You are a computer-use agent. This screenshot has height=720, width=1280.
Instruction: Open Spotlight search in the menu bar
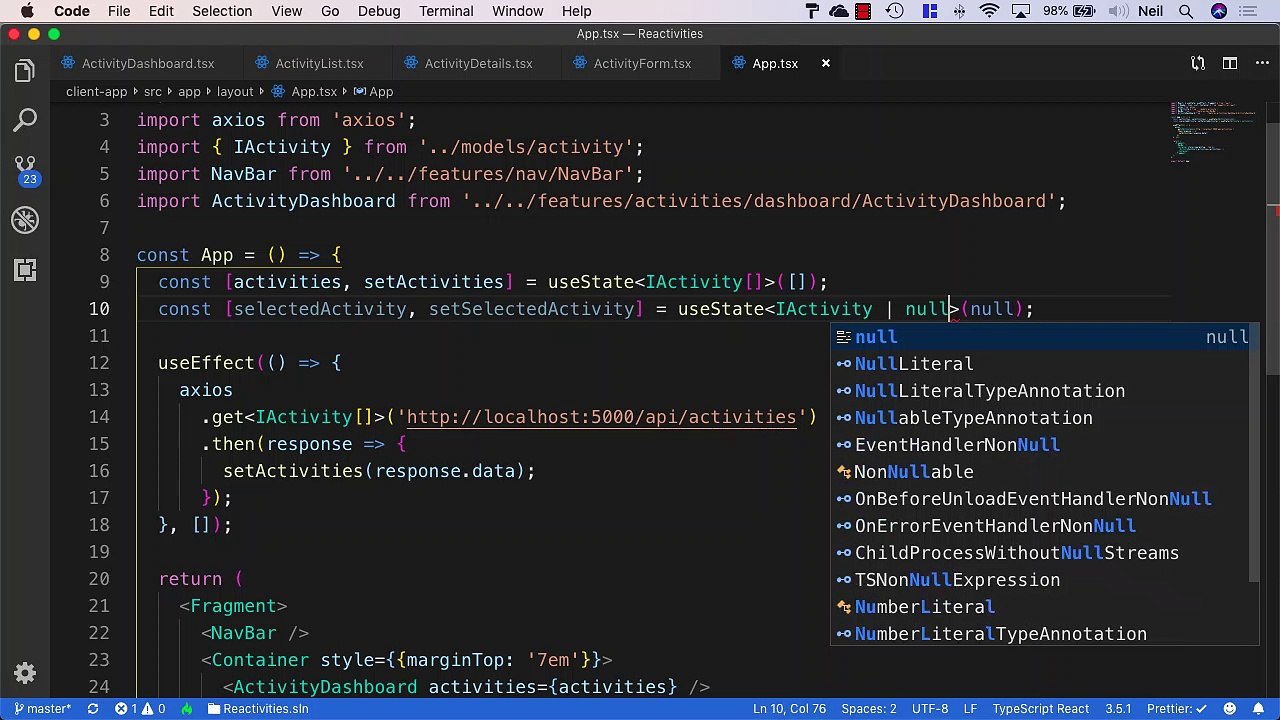pos(1185,11)
